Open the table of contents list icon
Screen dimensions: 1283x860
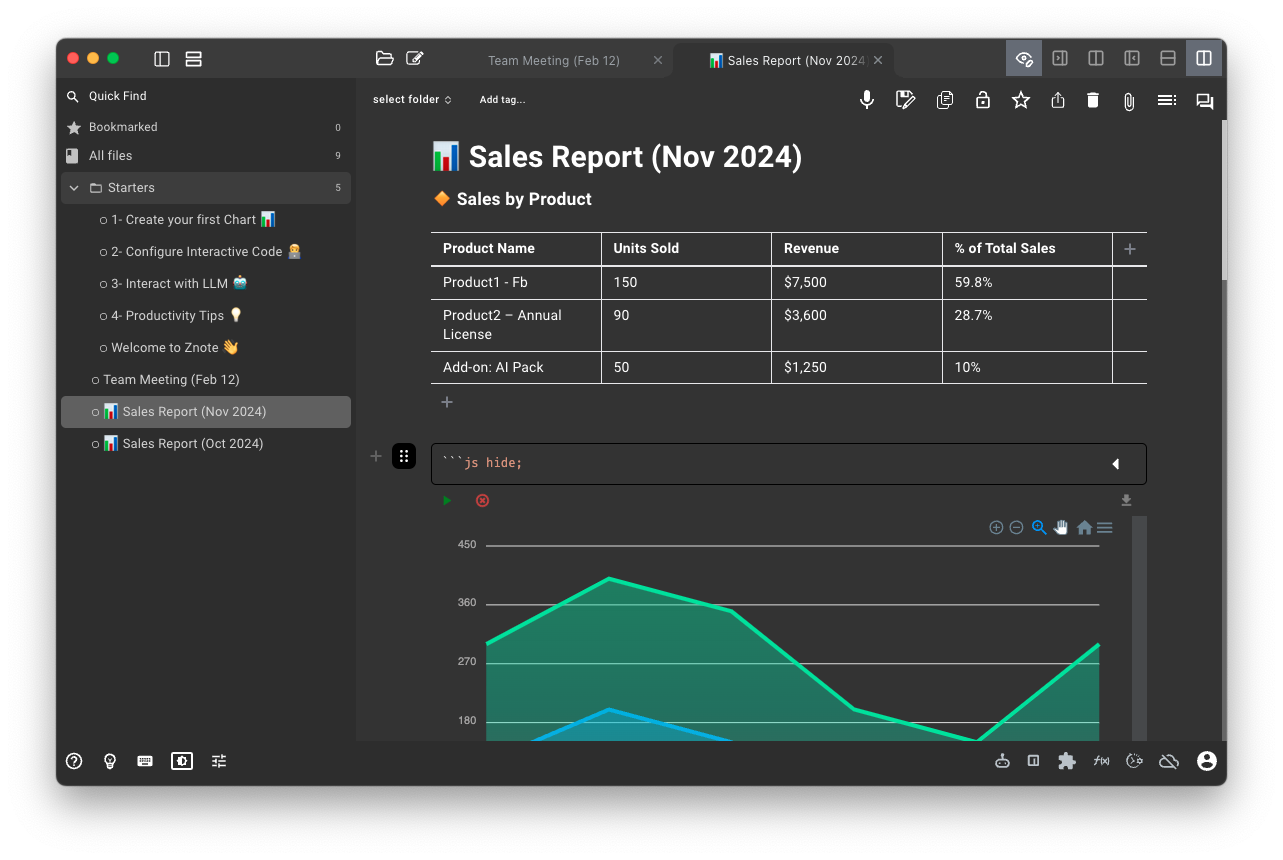pos(1167,100)
